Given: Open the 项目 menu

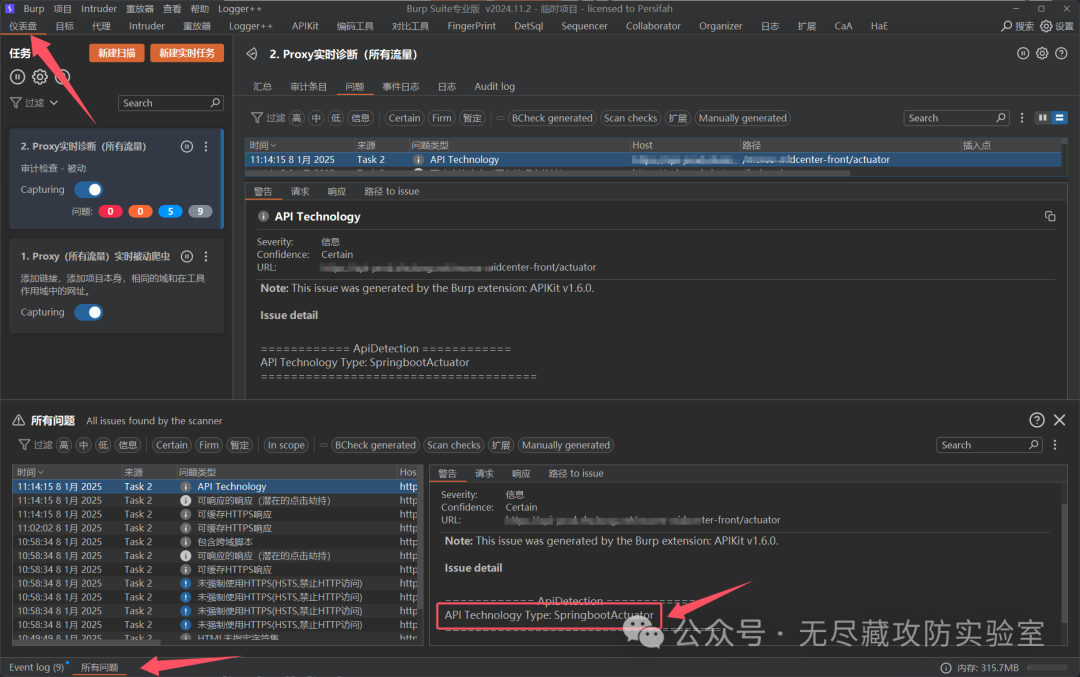Looking at the screenshot, I should tap(63, 9).
